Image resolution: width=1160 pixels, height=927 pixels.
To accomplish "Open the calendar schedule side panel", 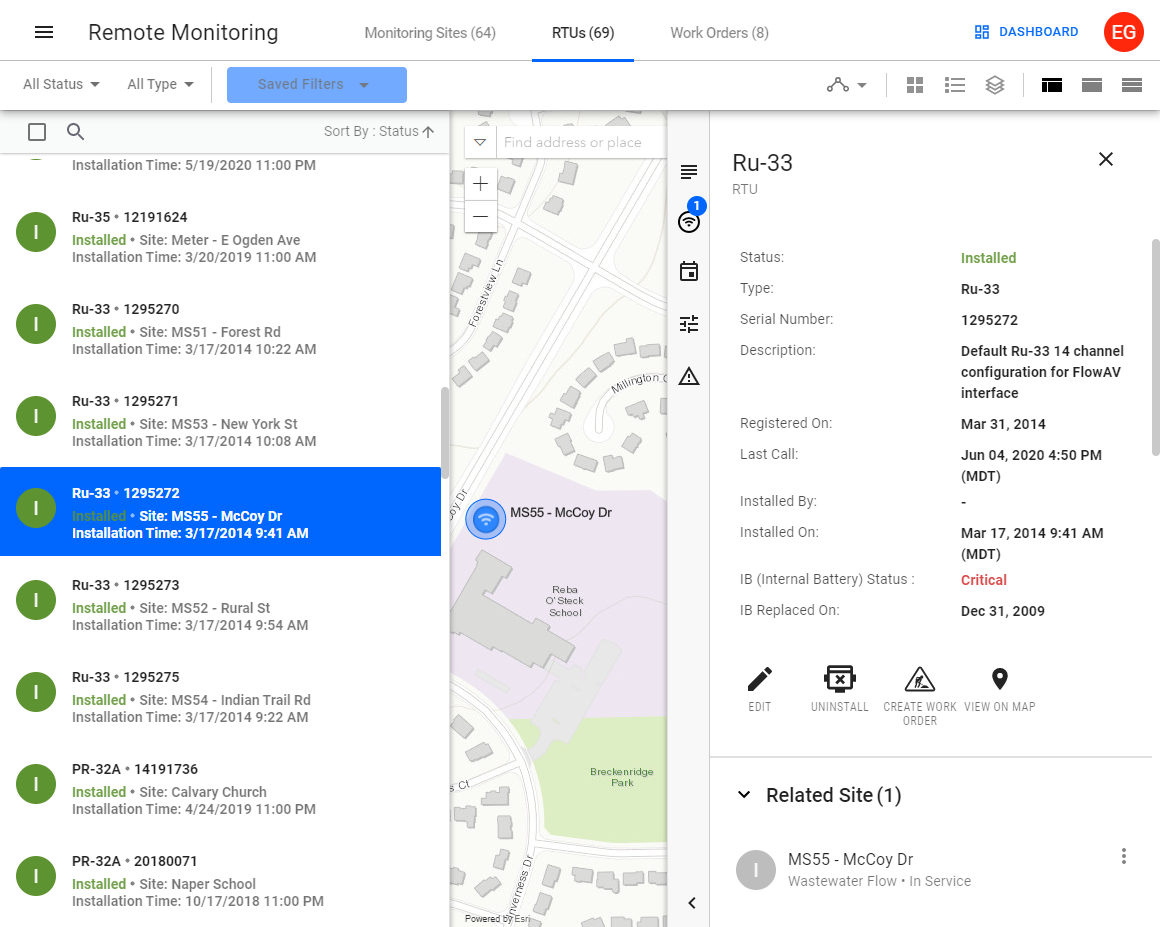I will 689,272.
